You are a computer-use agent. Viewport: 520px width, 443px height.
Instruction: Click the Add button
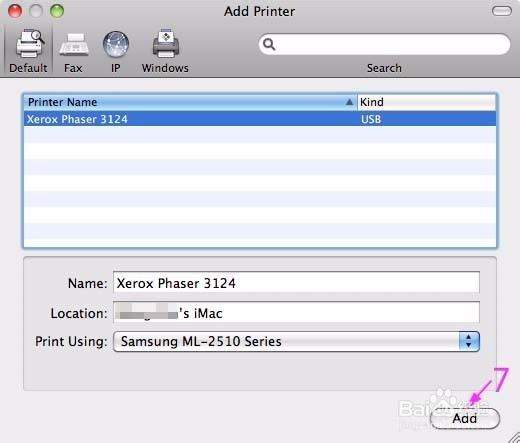[465, 418]
